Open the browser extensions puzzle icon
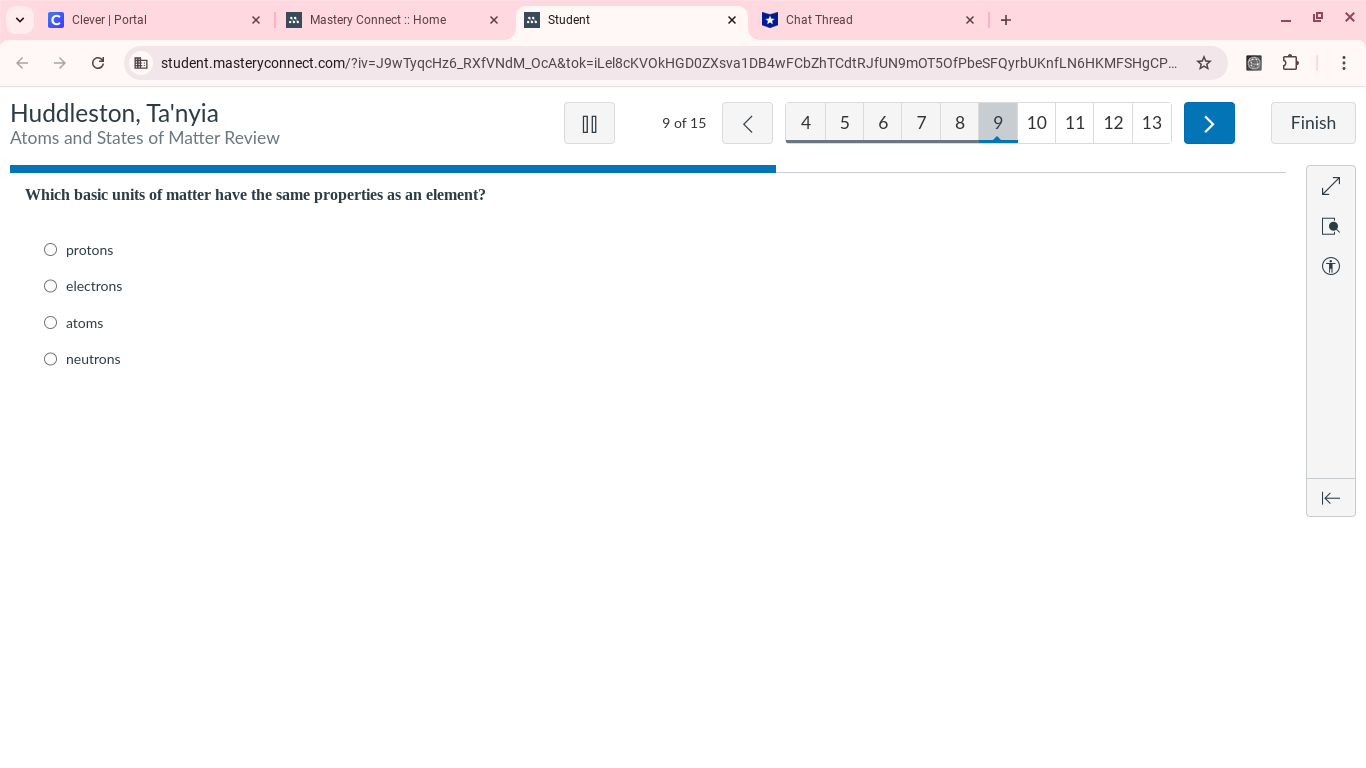This screenshot has width=1366, height=768. click(1291, 63)
